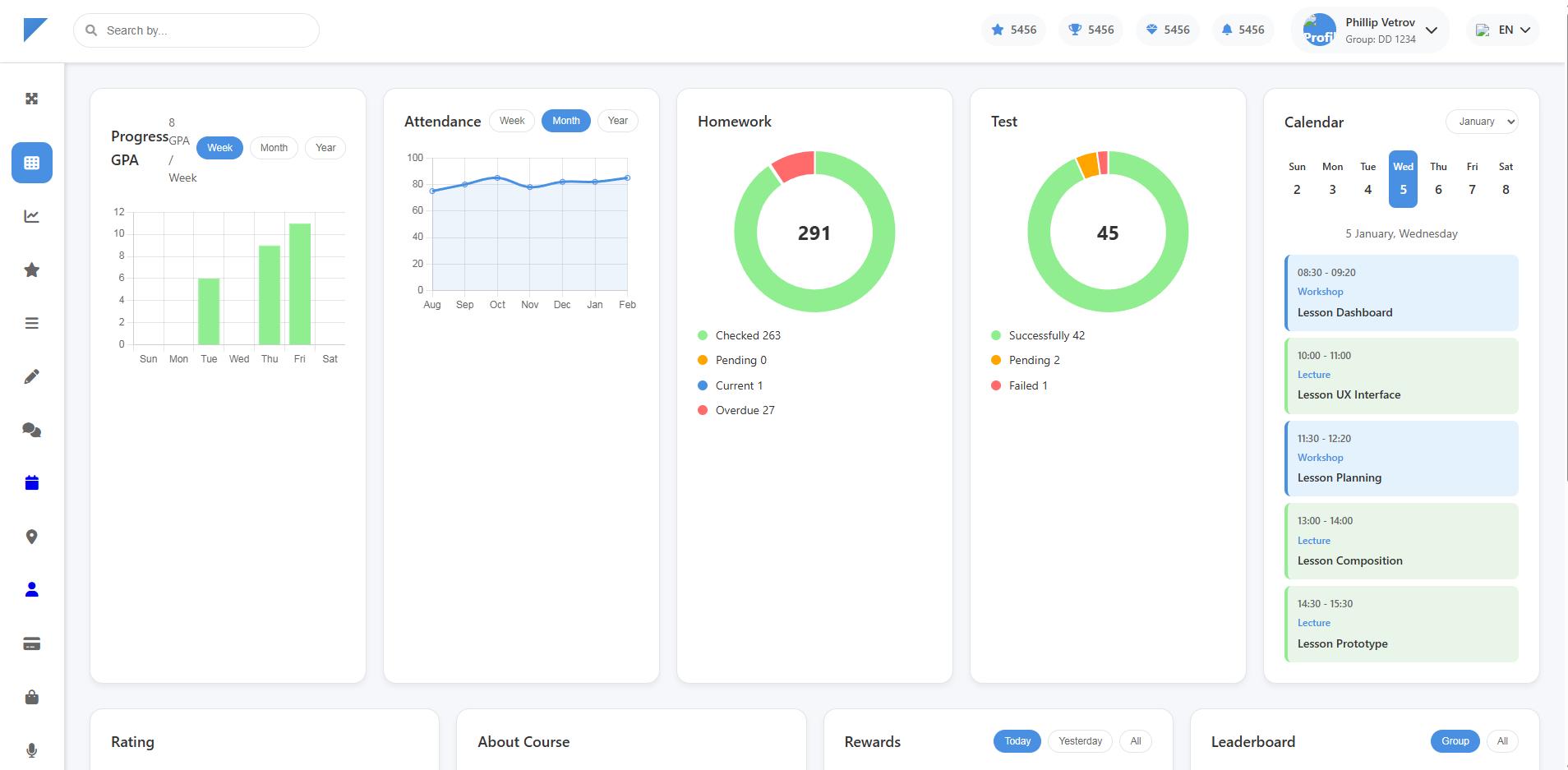Open the shopping bag sidebar icon
1568x770 pixels.
(32, 697)
